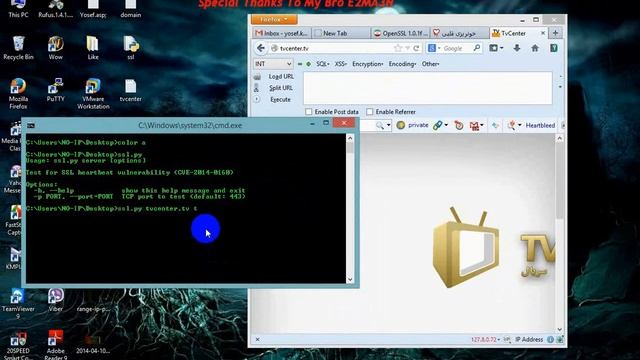Go back with Firefox back arrow
Screen dimensions: 640x360
click(x=260, y=48)
